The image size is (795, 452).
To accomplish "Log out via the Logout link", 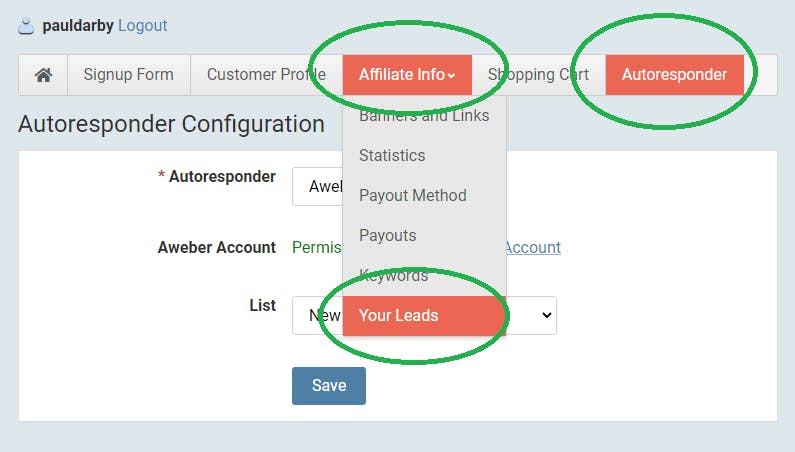I will pos(142,25).
